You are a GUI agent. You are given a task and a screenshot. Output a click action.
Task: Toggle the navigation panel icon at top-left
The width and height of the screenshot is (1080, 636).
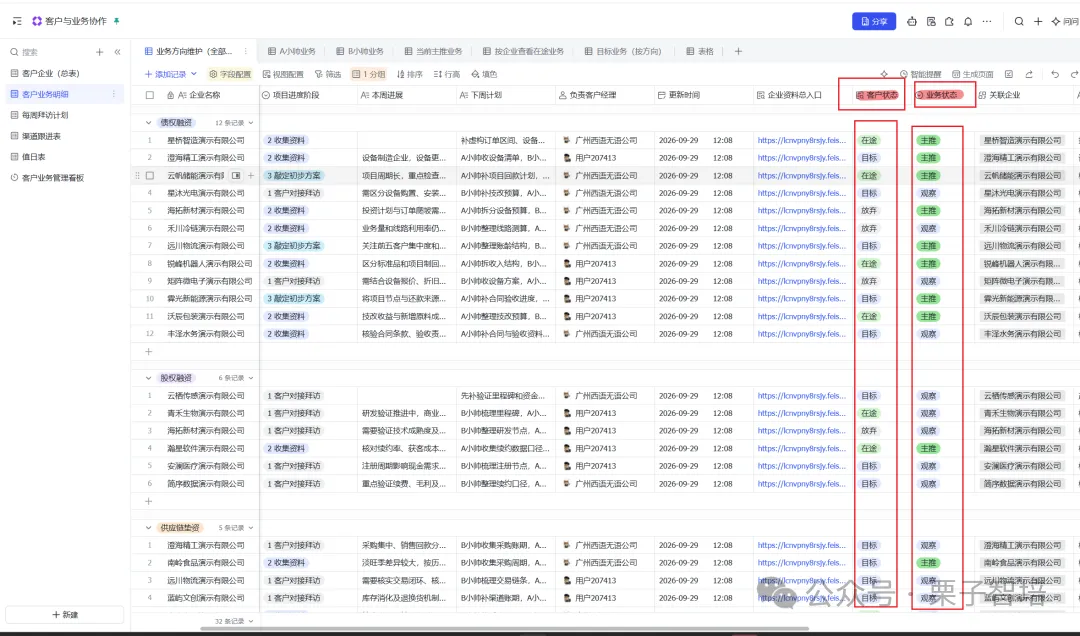(17, 21)
